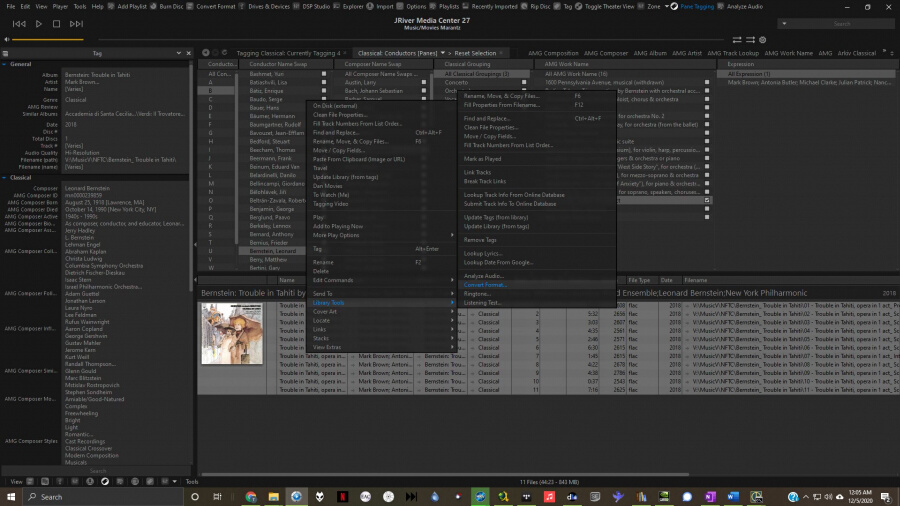The image size is (900, 506).
Task: Open Netflix from the taskbar
Action: (343, 497)
